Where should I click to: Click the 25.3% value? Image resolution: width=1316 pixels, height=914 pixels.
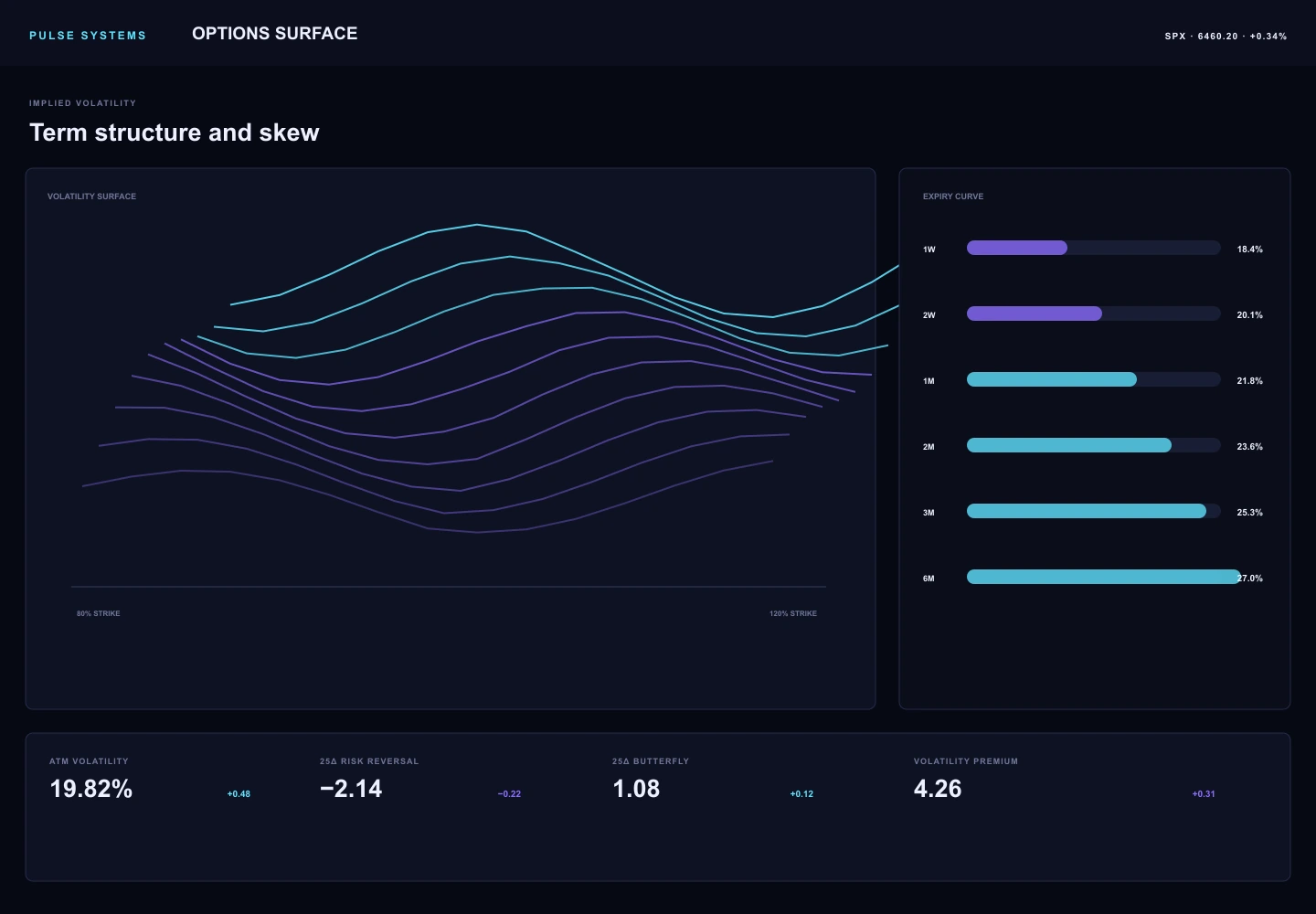(x=1250, y=513)
